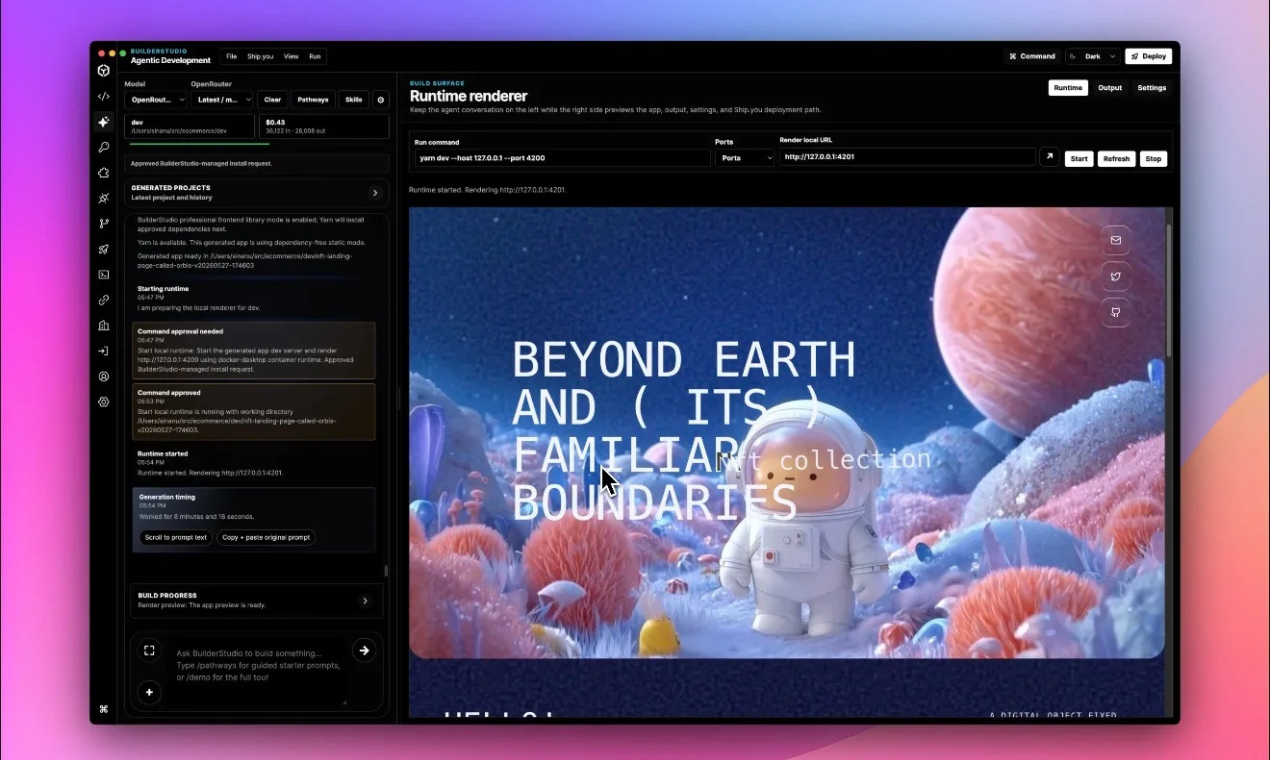Screen dimensions: 1270x760
Task: Click the preview pane vertical scrollbar
Action: pyautogui.click(x=1168, y=291)
